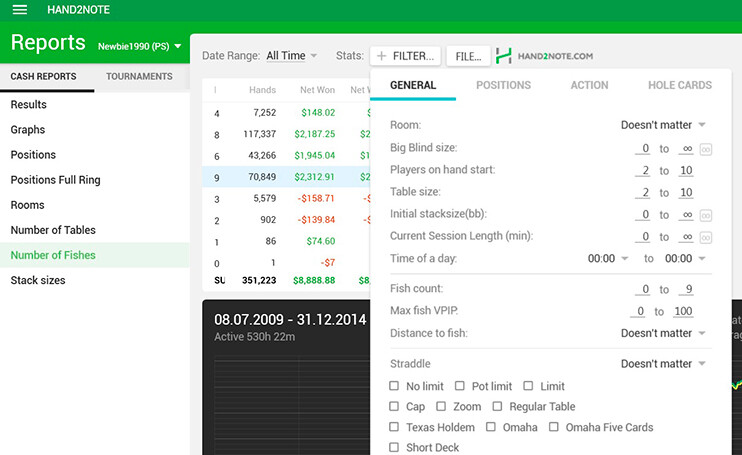Click infinity icon beside Current Session Length

(706, 237)
